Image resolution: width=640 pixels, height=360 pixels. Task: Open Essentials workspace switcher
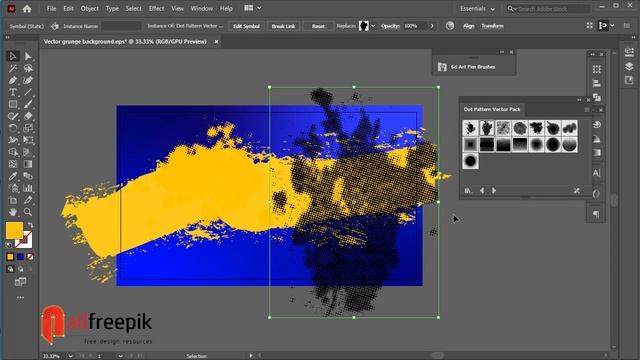tap(477, 9)
